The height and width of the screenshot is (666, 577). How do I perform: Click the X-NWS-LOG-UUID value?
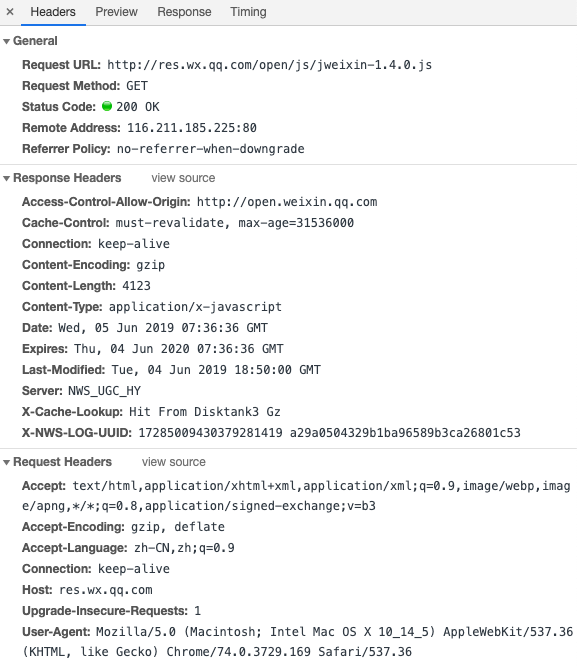(329, 433)
